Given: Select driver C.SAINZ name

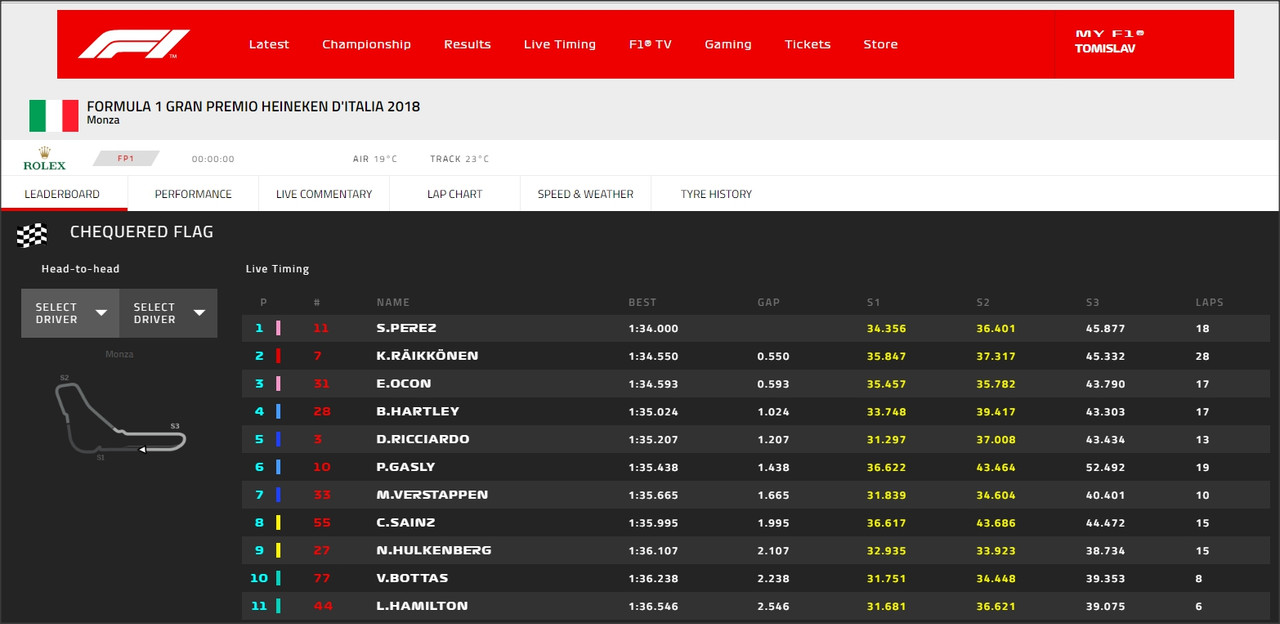Looking at the screenshot, I should tap(405, 522).
